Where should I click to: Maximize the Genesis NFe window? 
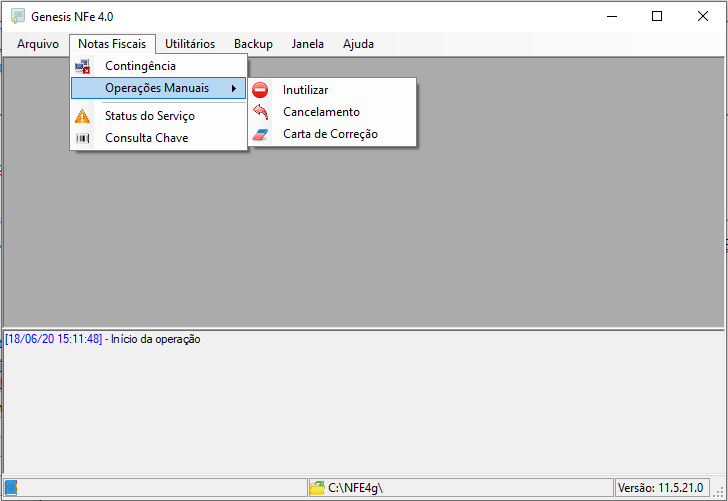click(657, 17)
